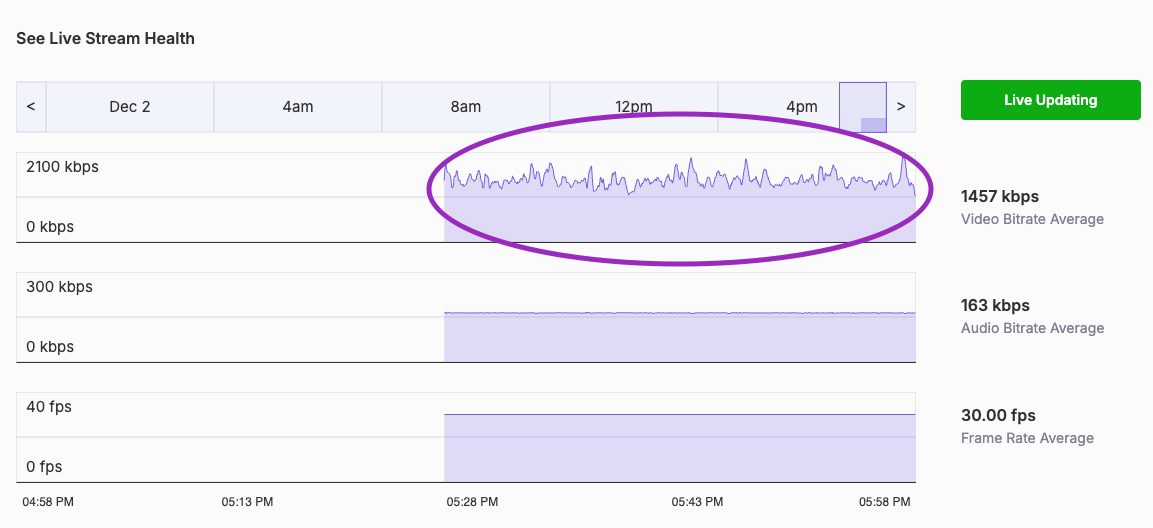Click the 2100 kbps axis label
Screen dimensions: 1153x528
(x=63, y=167)
